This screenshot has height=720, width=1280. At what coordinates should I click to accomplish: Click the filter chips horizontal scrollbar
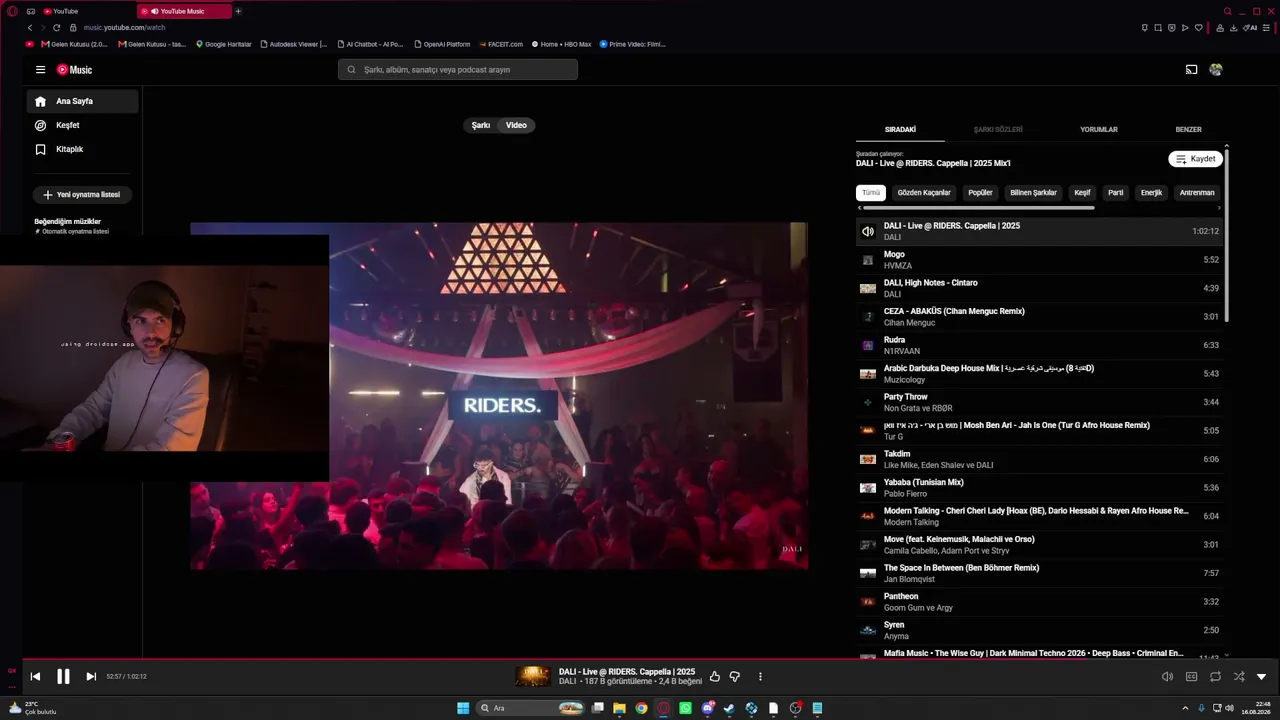(978, 208)
